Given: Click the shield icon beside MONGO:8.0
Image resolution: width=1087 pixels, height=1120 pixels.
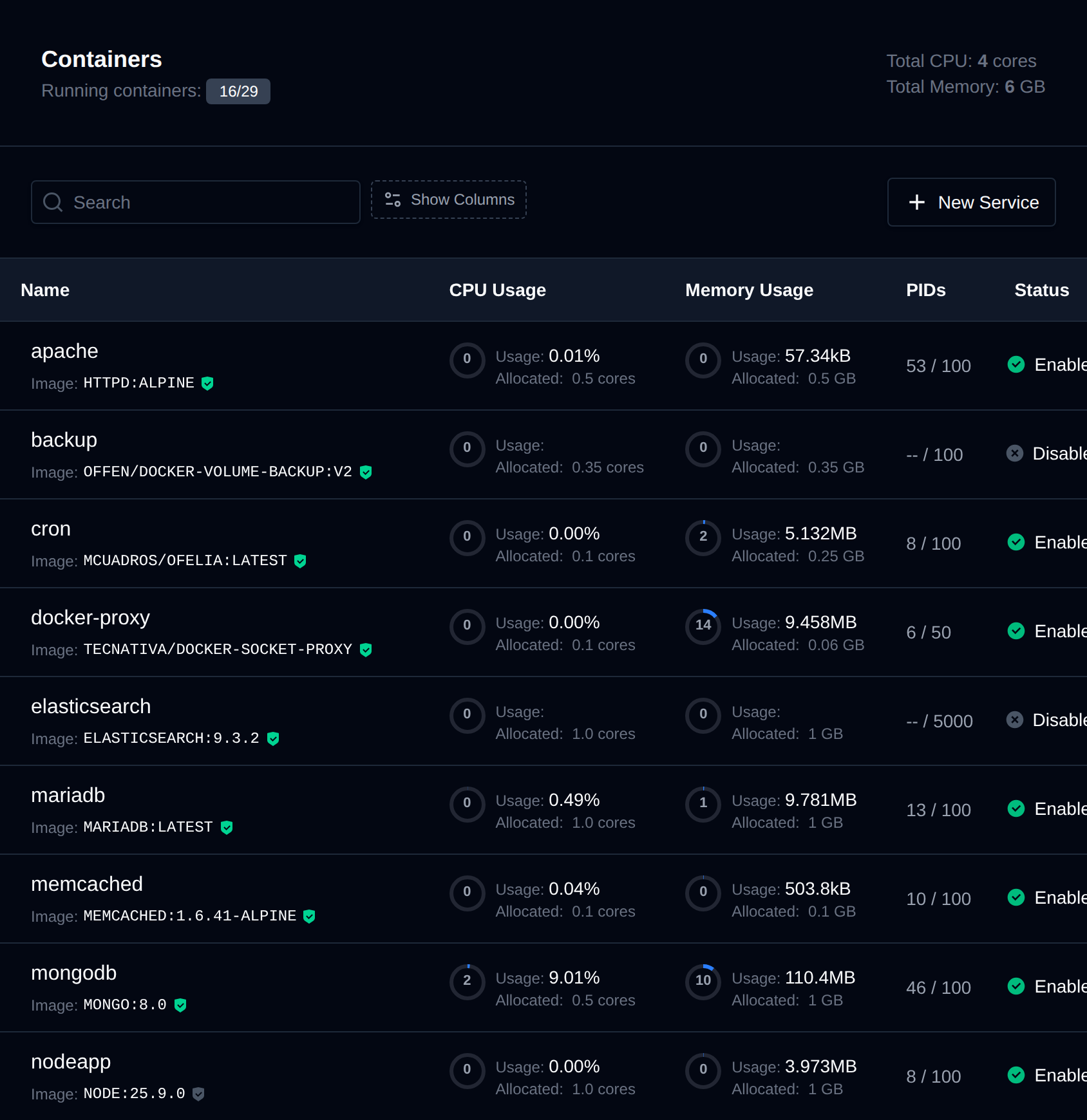Looking at the screenshot, I should coord(180,1005).
